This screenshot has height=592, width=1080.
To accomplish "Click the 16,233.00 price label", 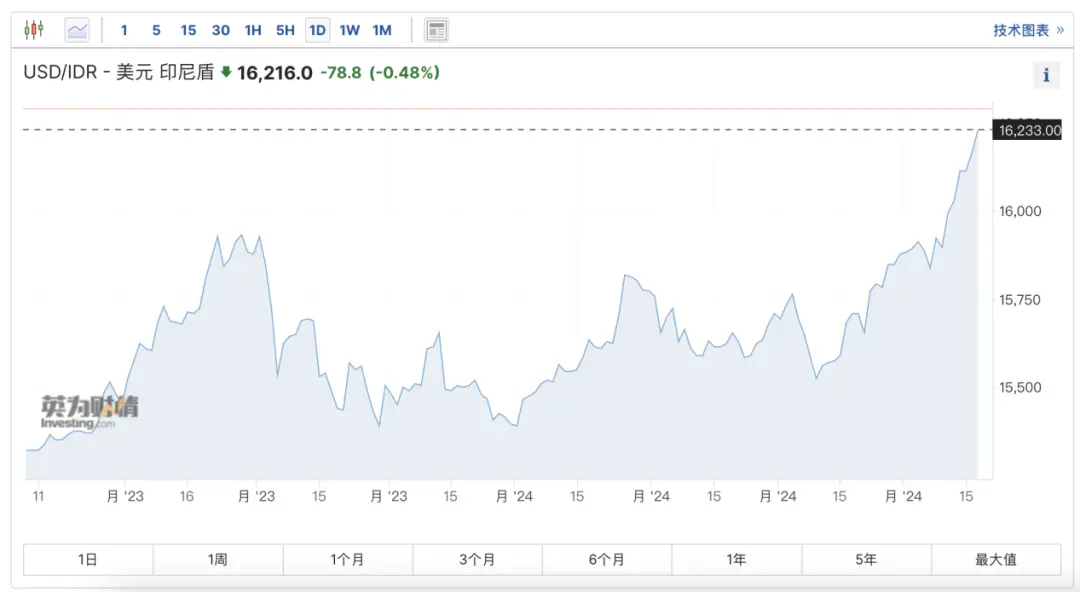I will (1027, 130).
